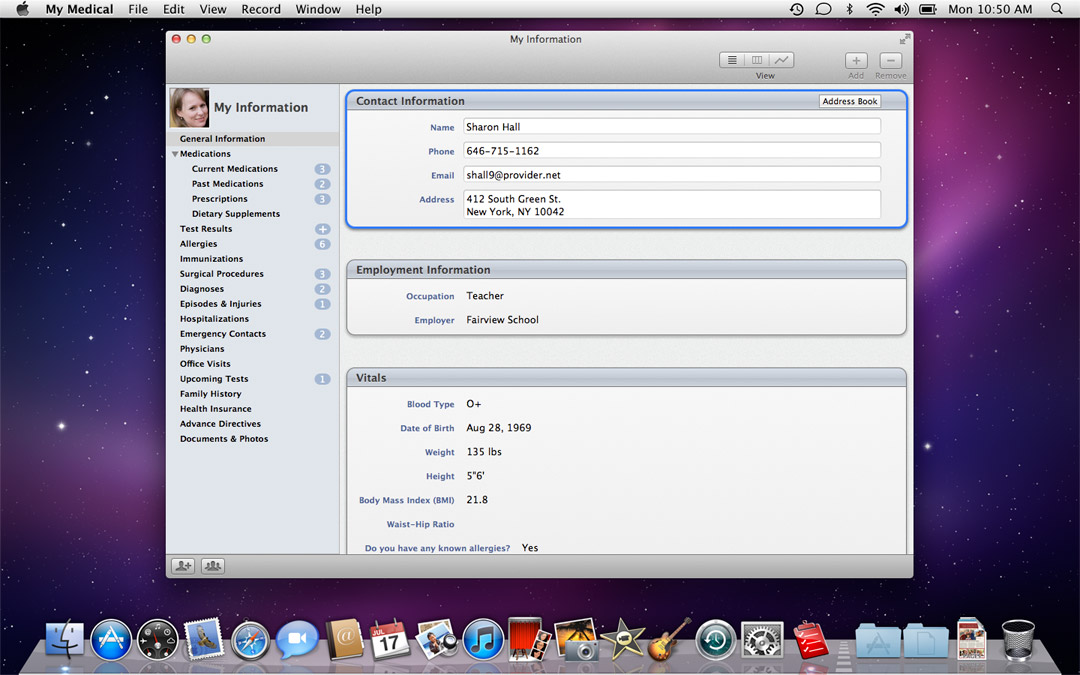The image size is (1080, 675).
Task: Click the Phone number field
Action: point(671,151)
